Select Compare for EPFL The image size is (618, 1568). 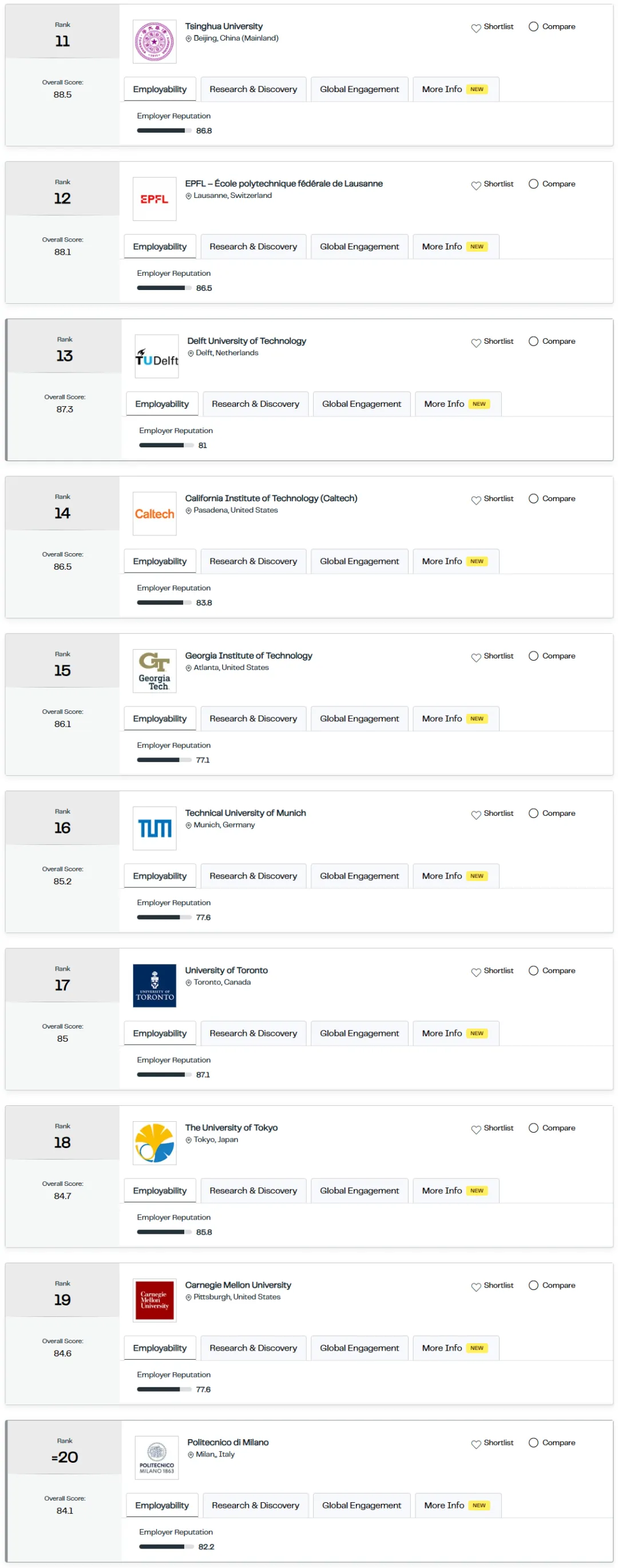(x=533, y=184)
